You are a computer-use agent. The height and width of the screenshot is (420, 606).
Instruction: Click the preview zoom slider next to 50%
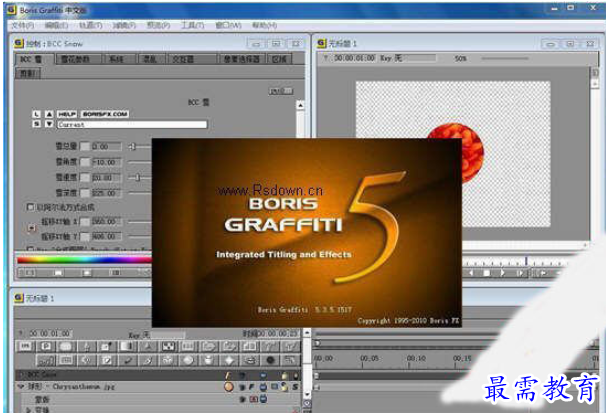click(504, 58)
